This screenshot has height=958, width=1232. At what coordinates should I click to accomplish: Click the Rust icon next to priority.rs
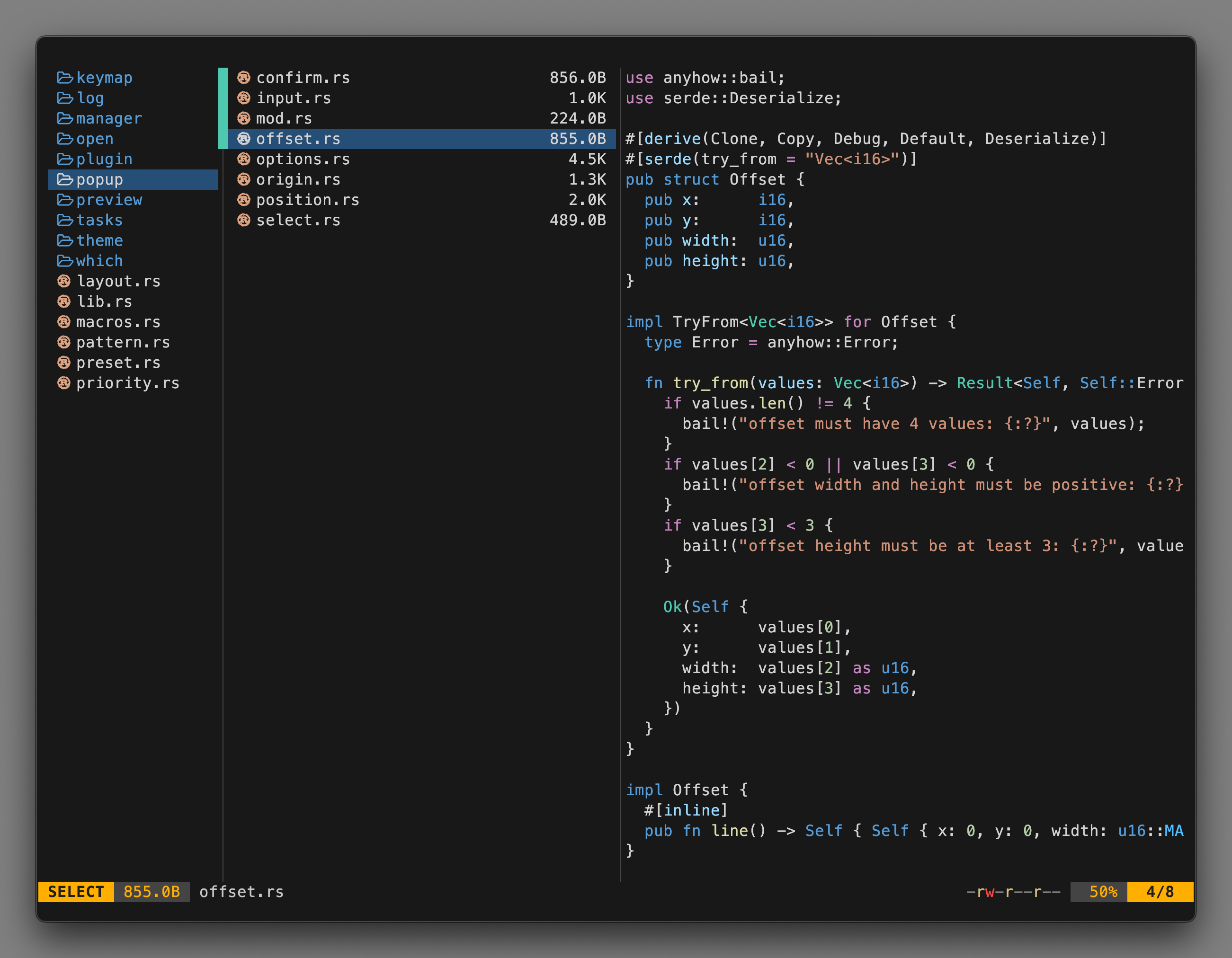[x=64, y=383]
